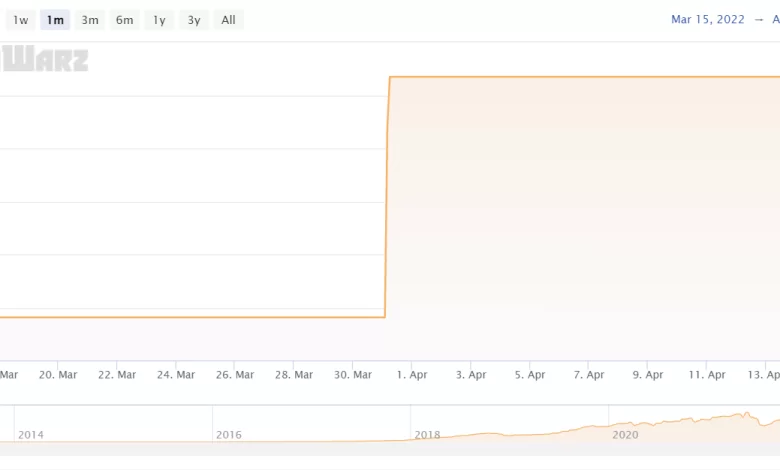Jump navigator to 2020
This screenshot has width=780, height=470.
tap(625, 435)
